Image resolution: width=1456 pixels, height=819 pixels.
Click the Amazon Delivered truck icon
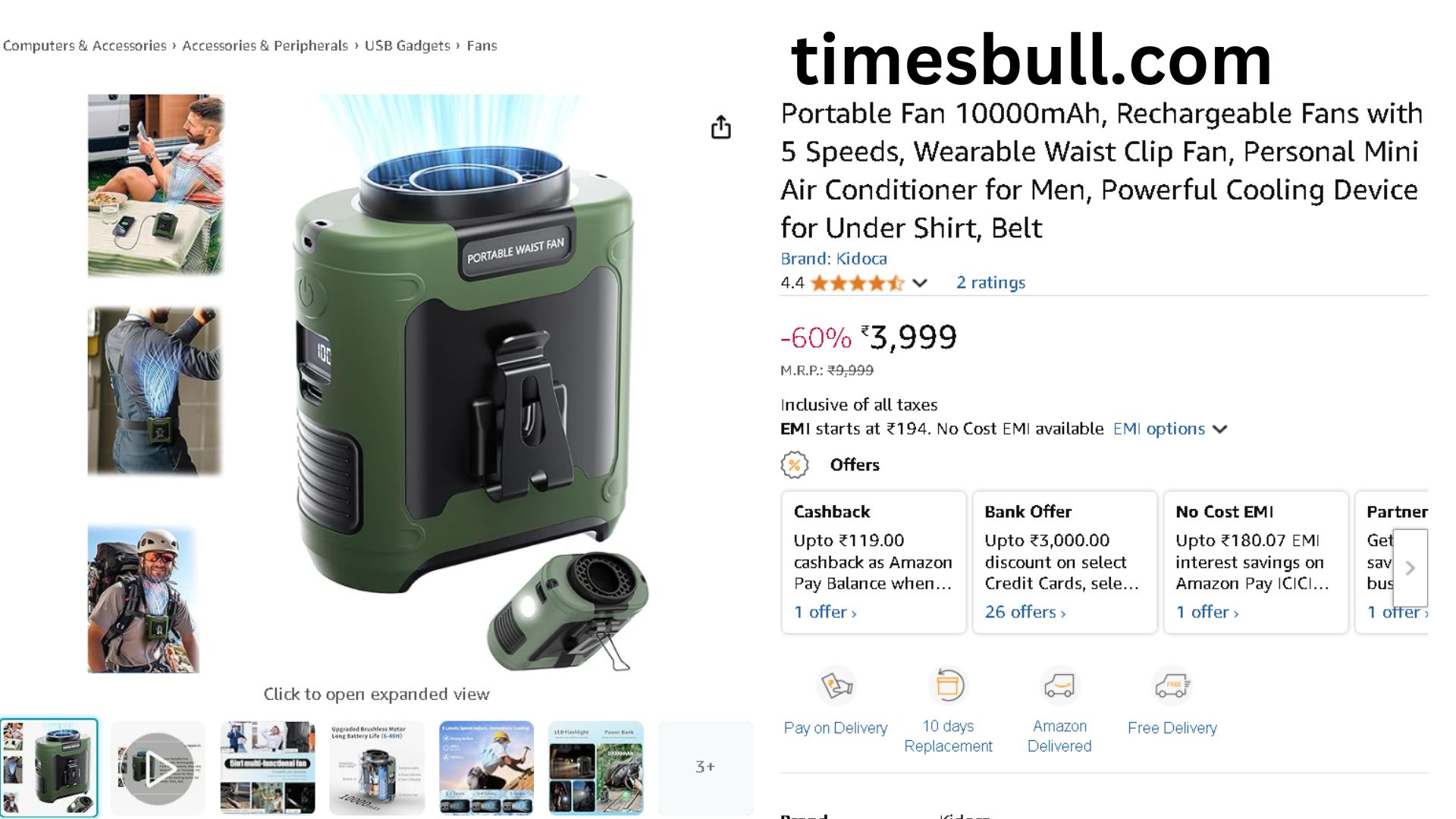tap(1059, 686)
